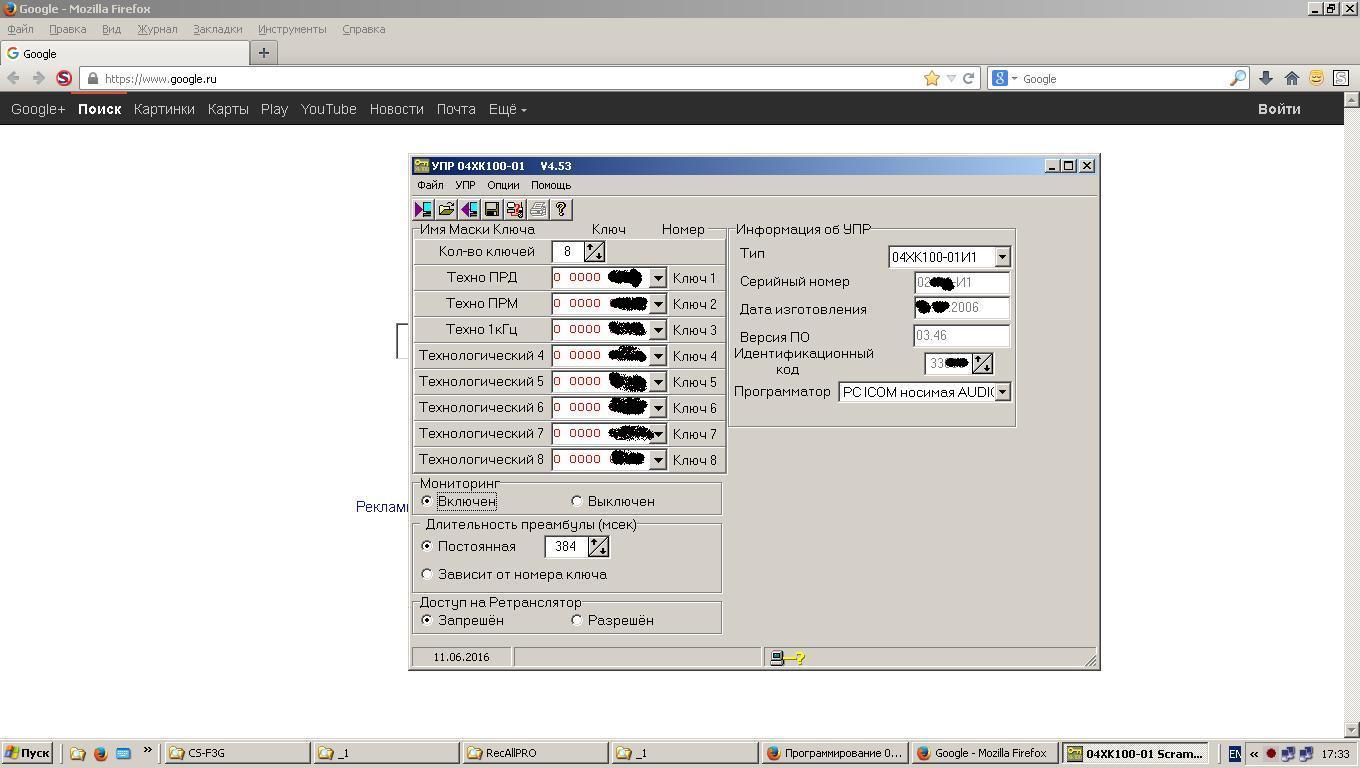
Task: Click the floppy disk save icon
Action: tap(492, 209)
